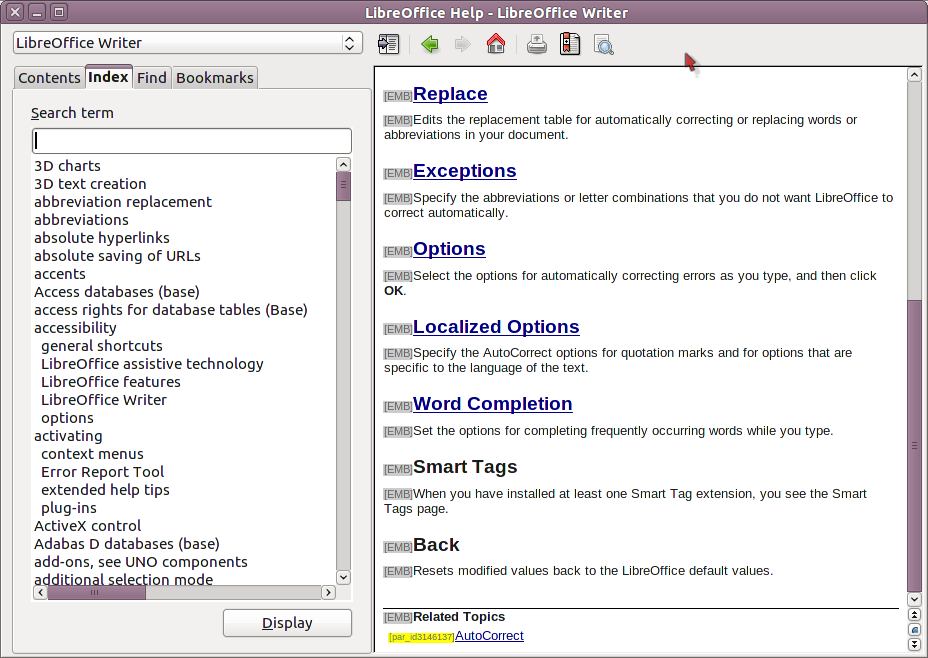The height and width of the screenshot is (658, 928).
Task: Choose the "accents" index entry
Action: (60, 274)
